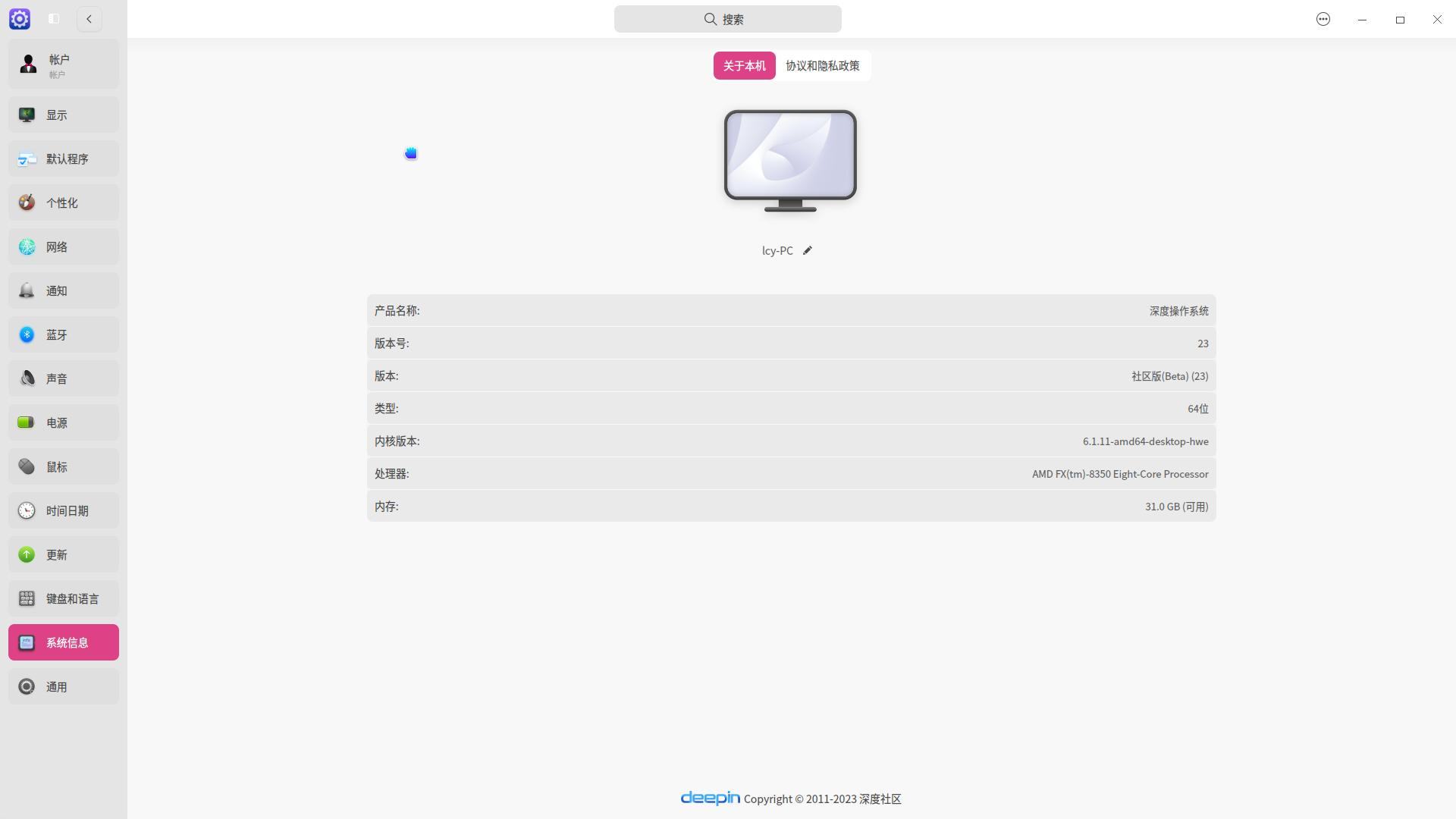The image size is (1456, 819).
Task: Open the three-dot options menu
Action: coord(1323,19)
